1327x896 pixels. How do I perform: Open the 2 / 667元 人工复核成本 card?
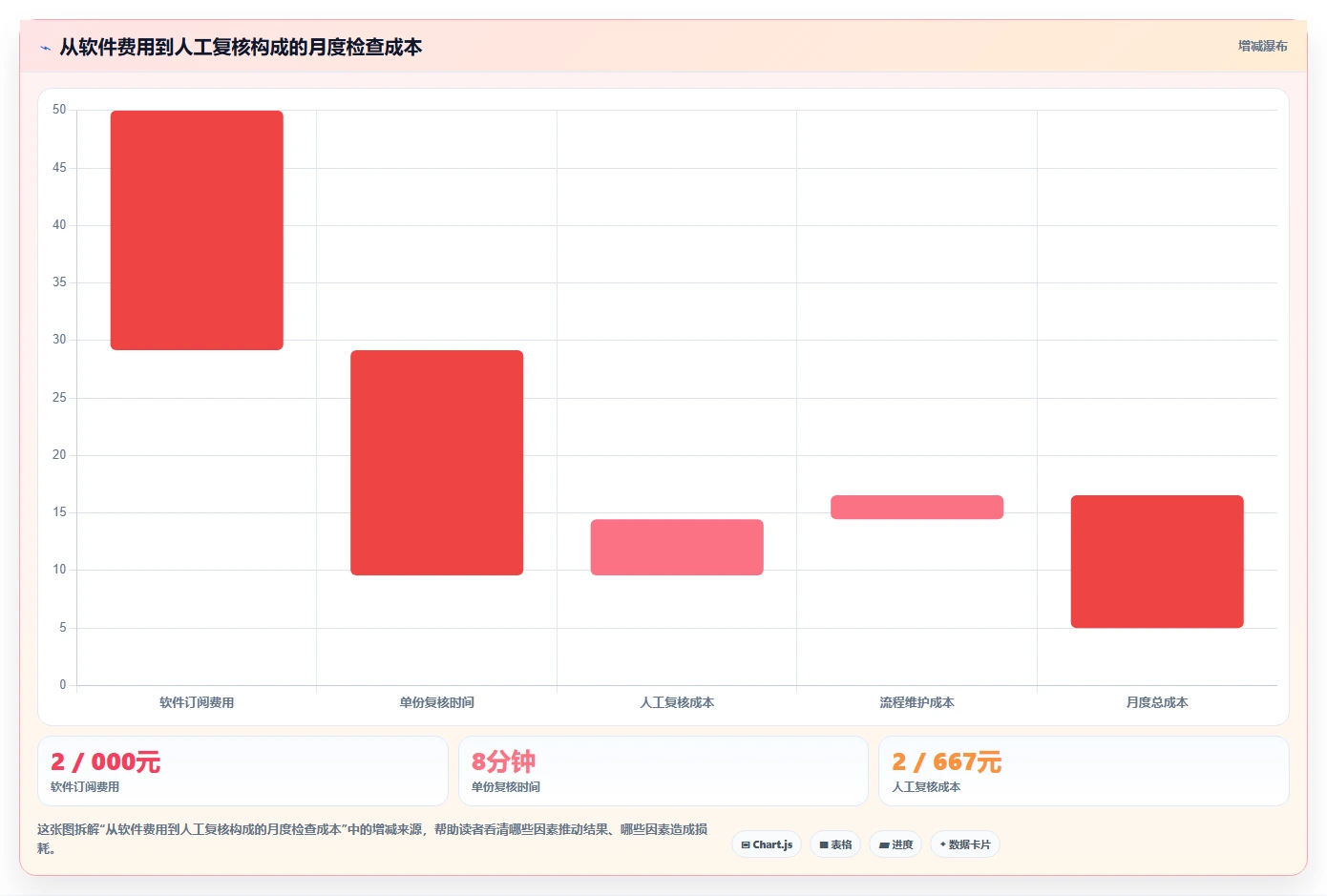click(1084, 771)
